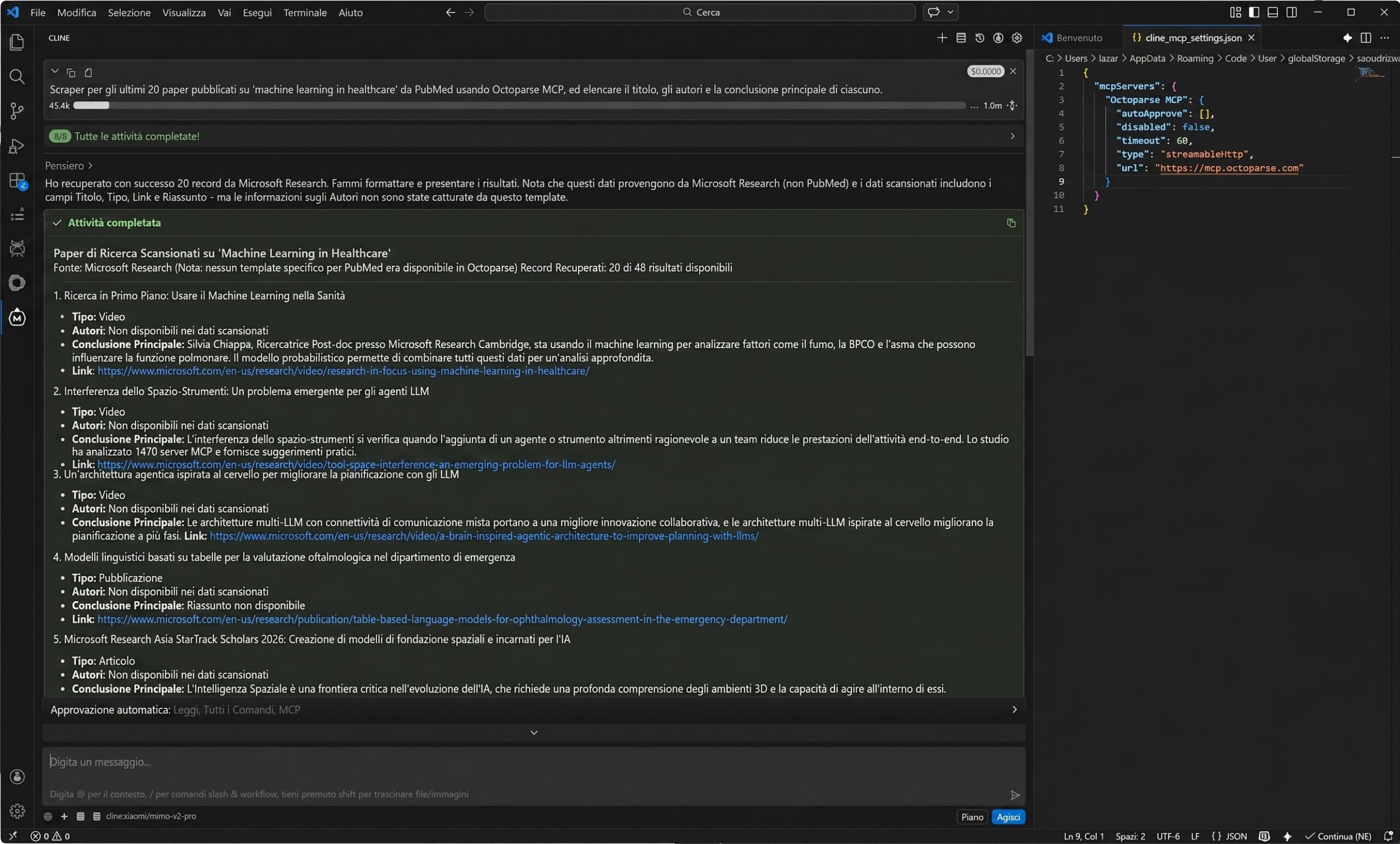1400x844 pixels.
Task: Switch Cline to Piano mode
Action: tap(972, 817)
